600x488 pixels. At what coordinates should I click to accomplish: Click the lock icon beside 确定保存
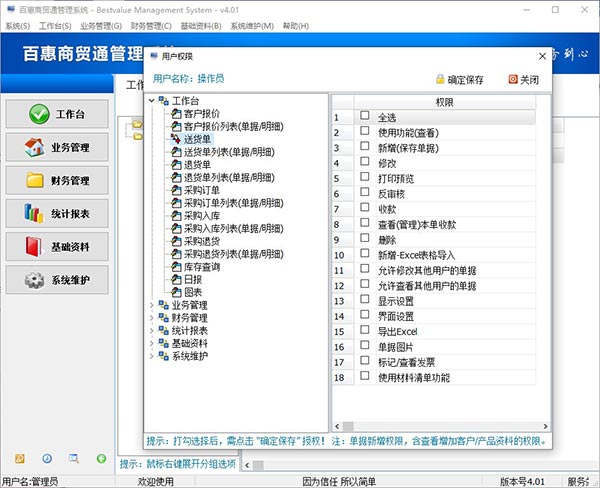[440, 79]
